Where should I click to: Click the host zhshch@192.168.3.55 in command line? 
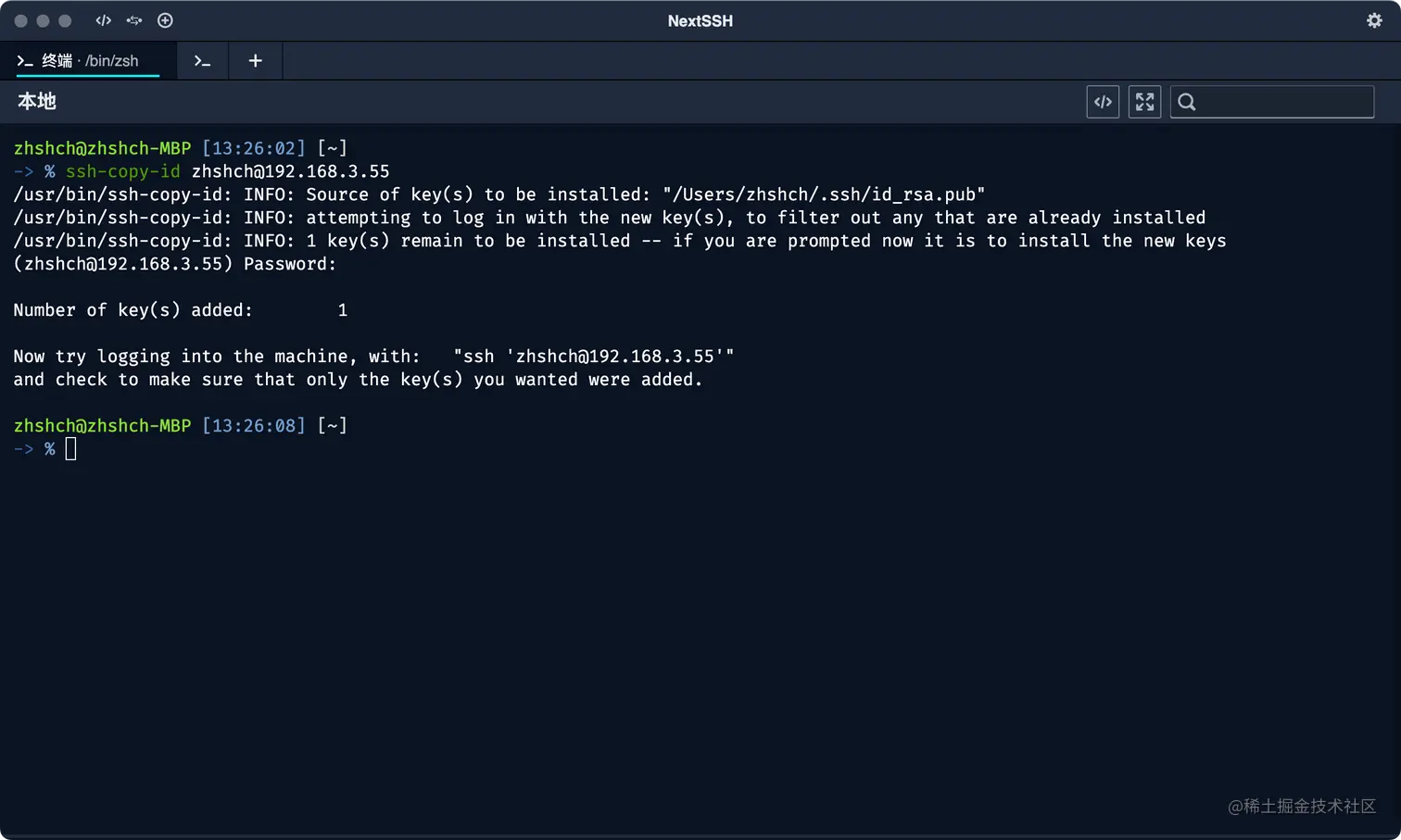(290, 171)
